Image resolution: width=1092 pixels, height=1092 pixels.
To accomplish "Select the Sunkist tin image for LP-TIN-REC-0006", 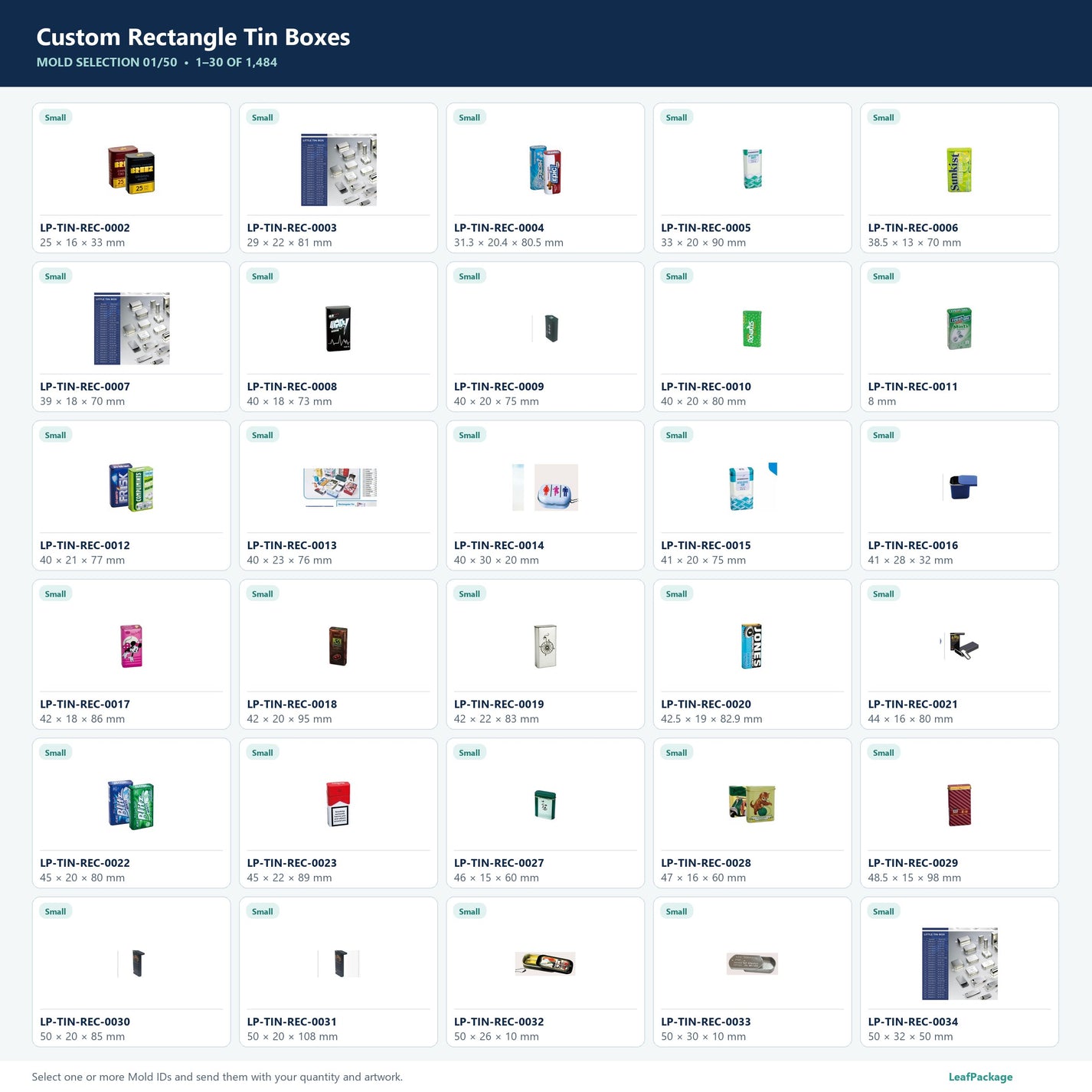I will tap(959, 169).
